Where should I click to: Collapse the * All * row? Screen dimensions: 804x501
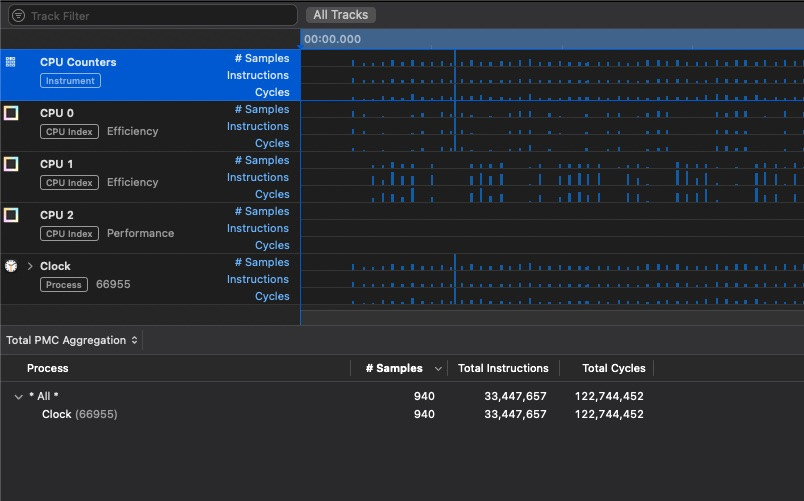click(x=18, y=396)
